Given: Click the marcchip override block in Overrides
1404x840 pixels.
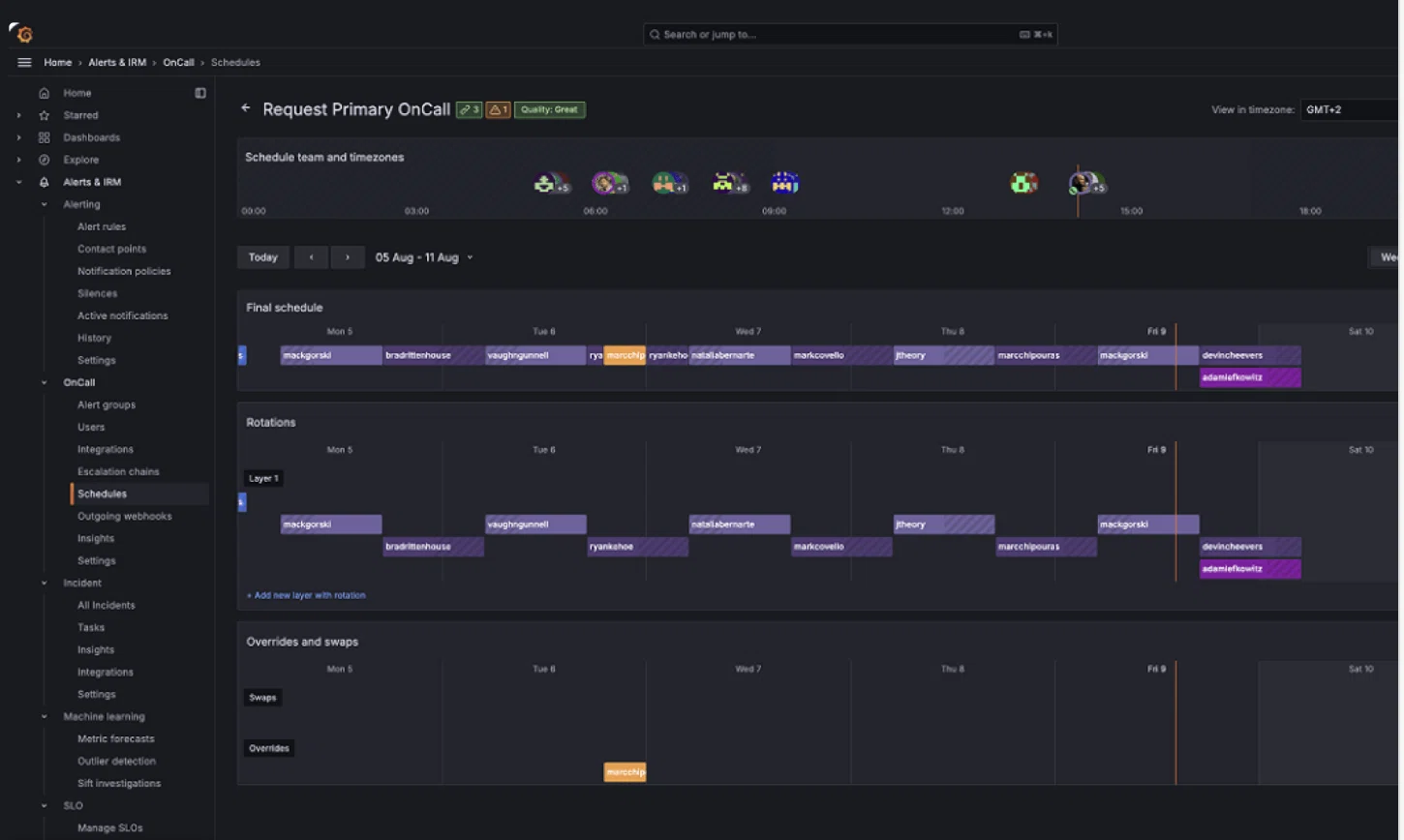Looking at the screenshot, I should [x=625, y=772].
